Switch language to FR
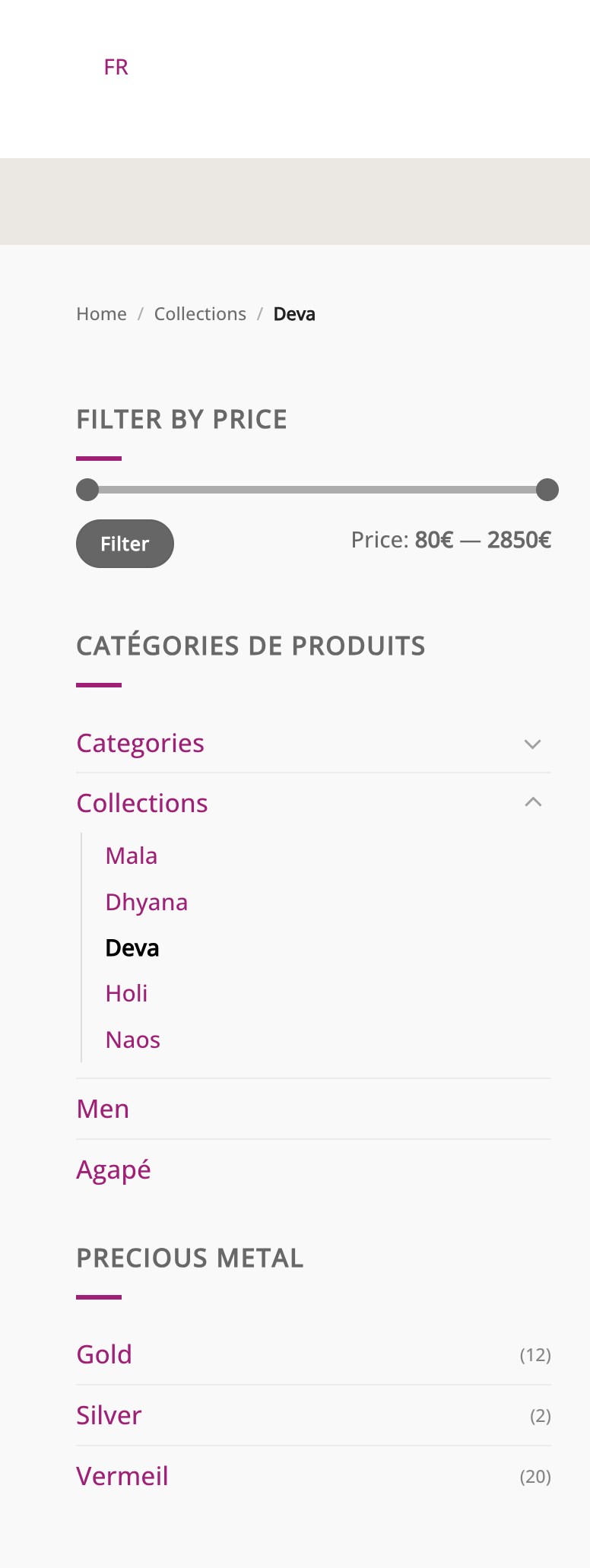 click(116, 68)
